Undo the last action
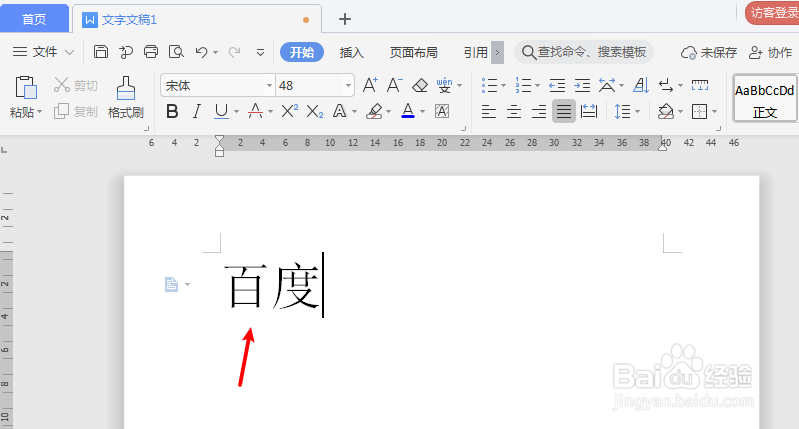 [201, 52]
